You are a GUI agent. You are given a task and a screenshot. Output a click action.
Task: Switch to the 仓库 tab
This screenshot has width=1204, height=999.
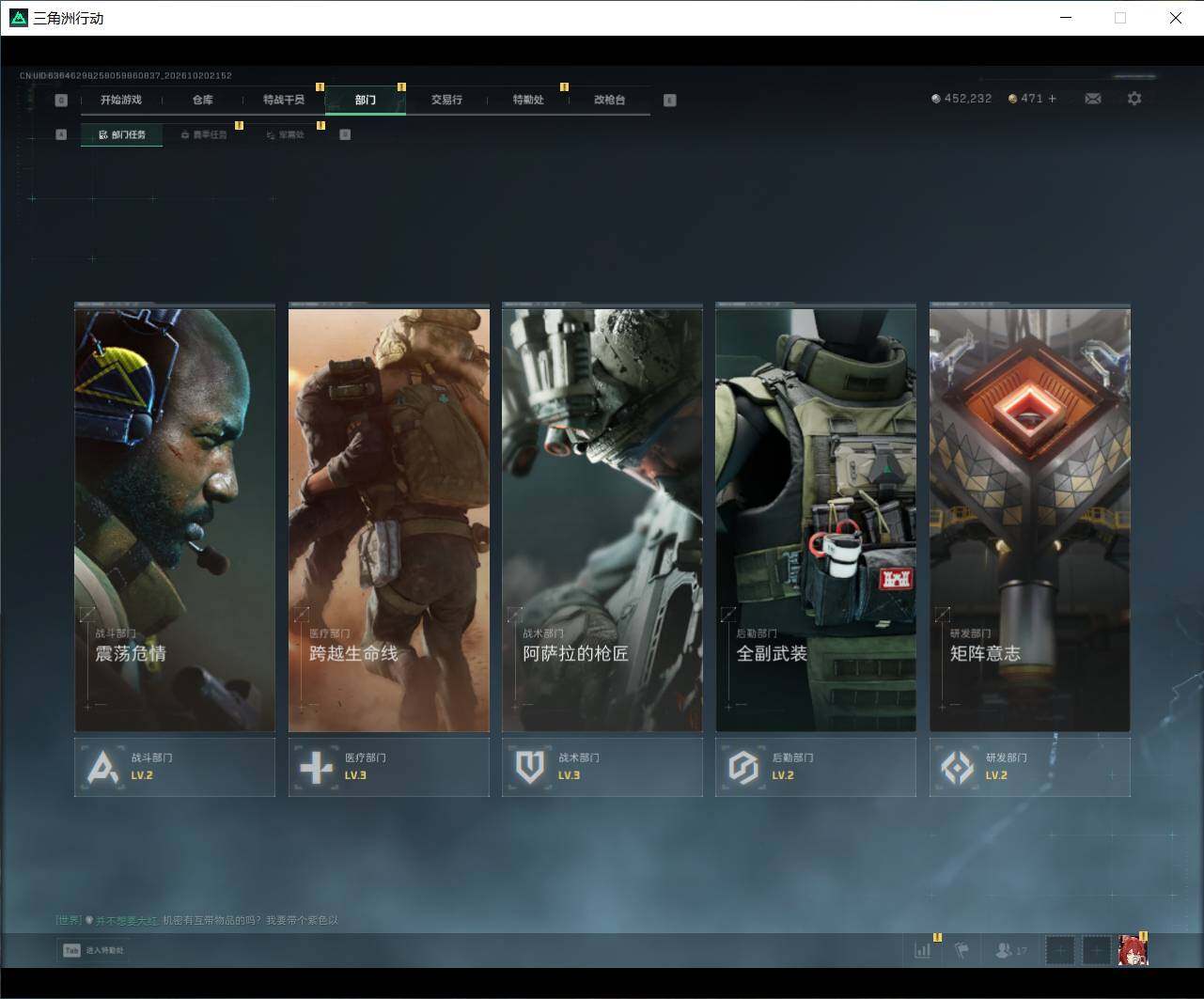coord(203,100)
